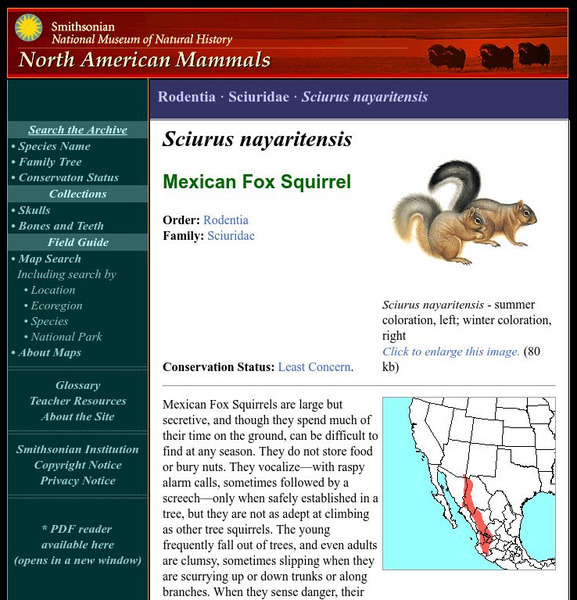Open the Skulls collection
The image size is (577, 600).
(x=34, y=210)
